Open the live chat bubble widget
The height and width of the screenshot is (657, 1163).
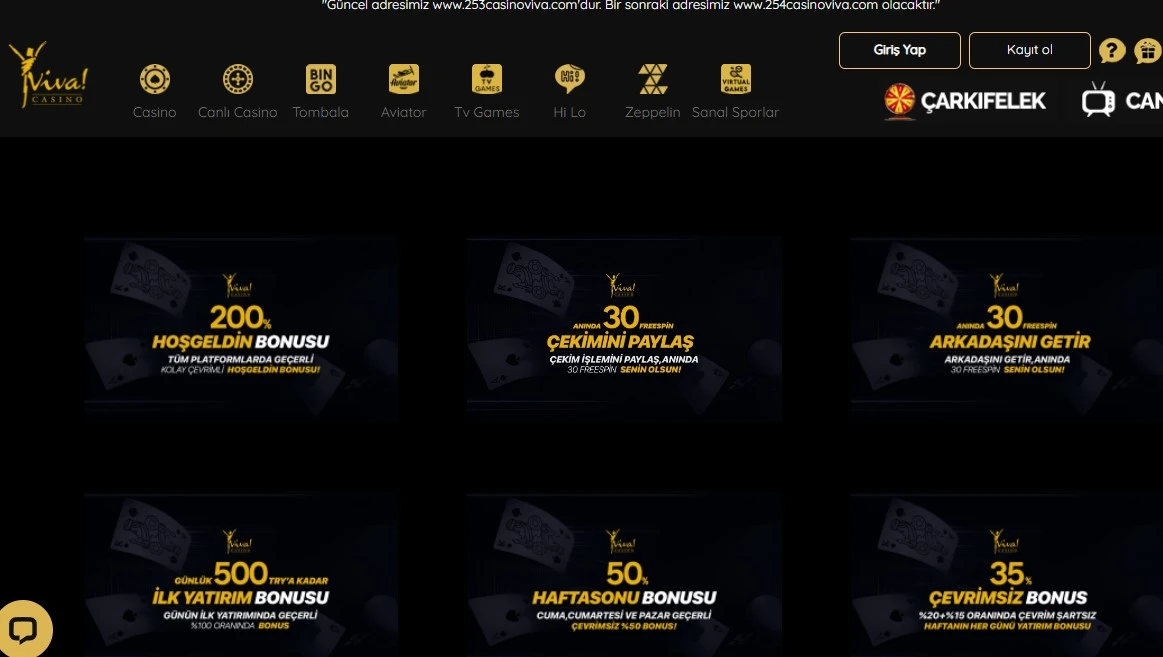coord(24,629)
